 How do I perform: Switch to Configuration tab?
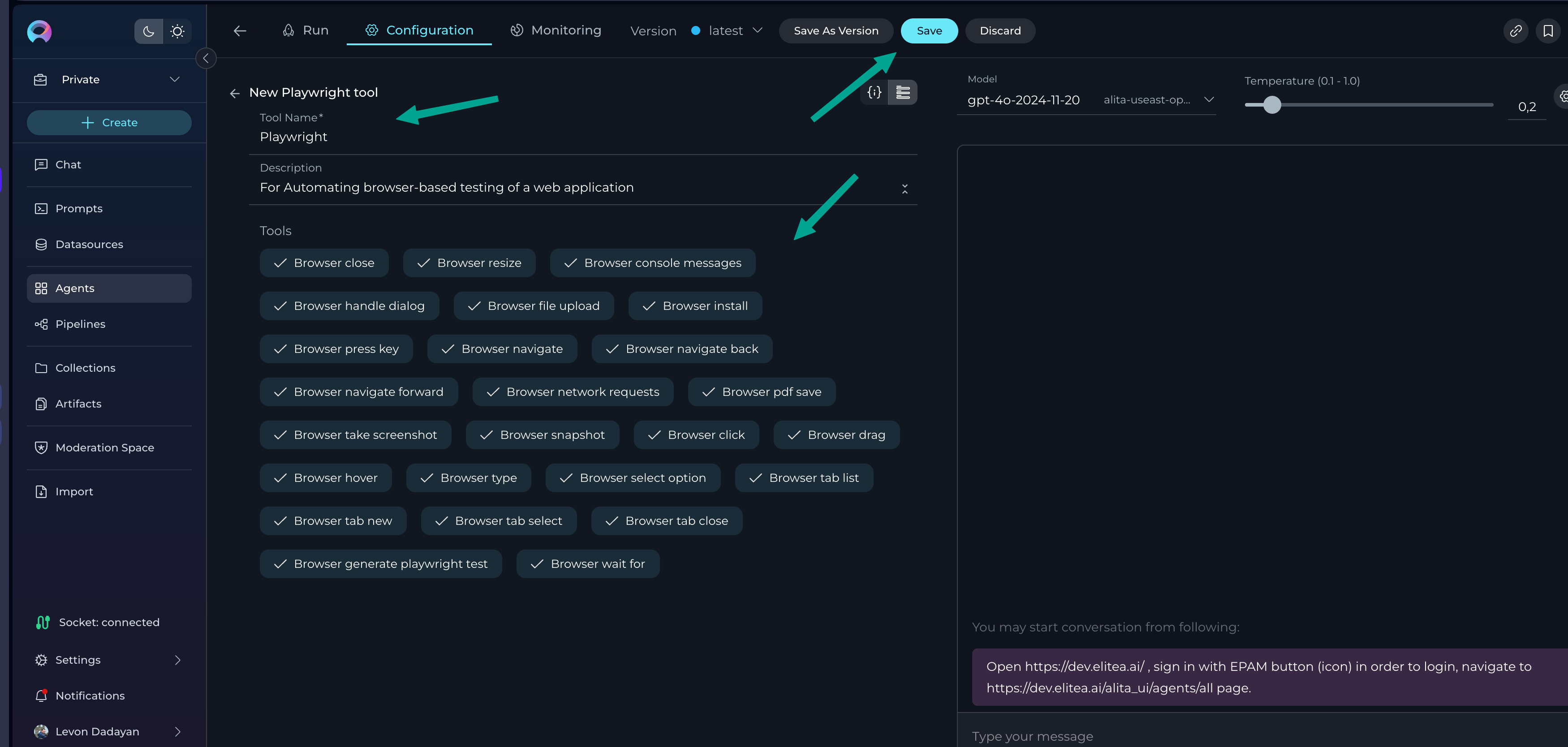click(x=419, y=30)
